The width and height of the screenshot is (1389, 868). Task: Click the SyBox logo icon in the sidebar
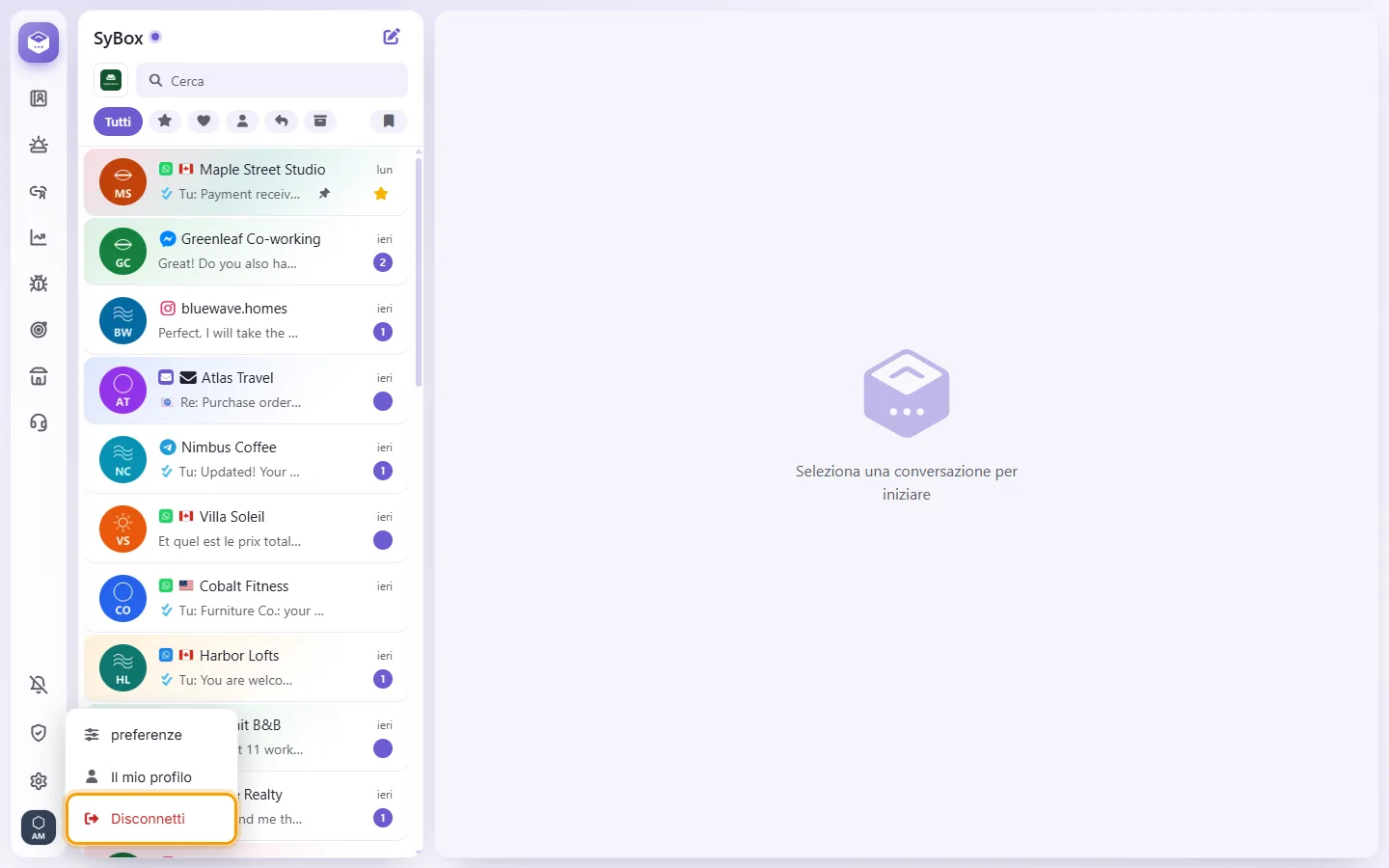coord(39,42)
